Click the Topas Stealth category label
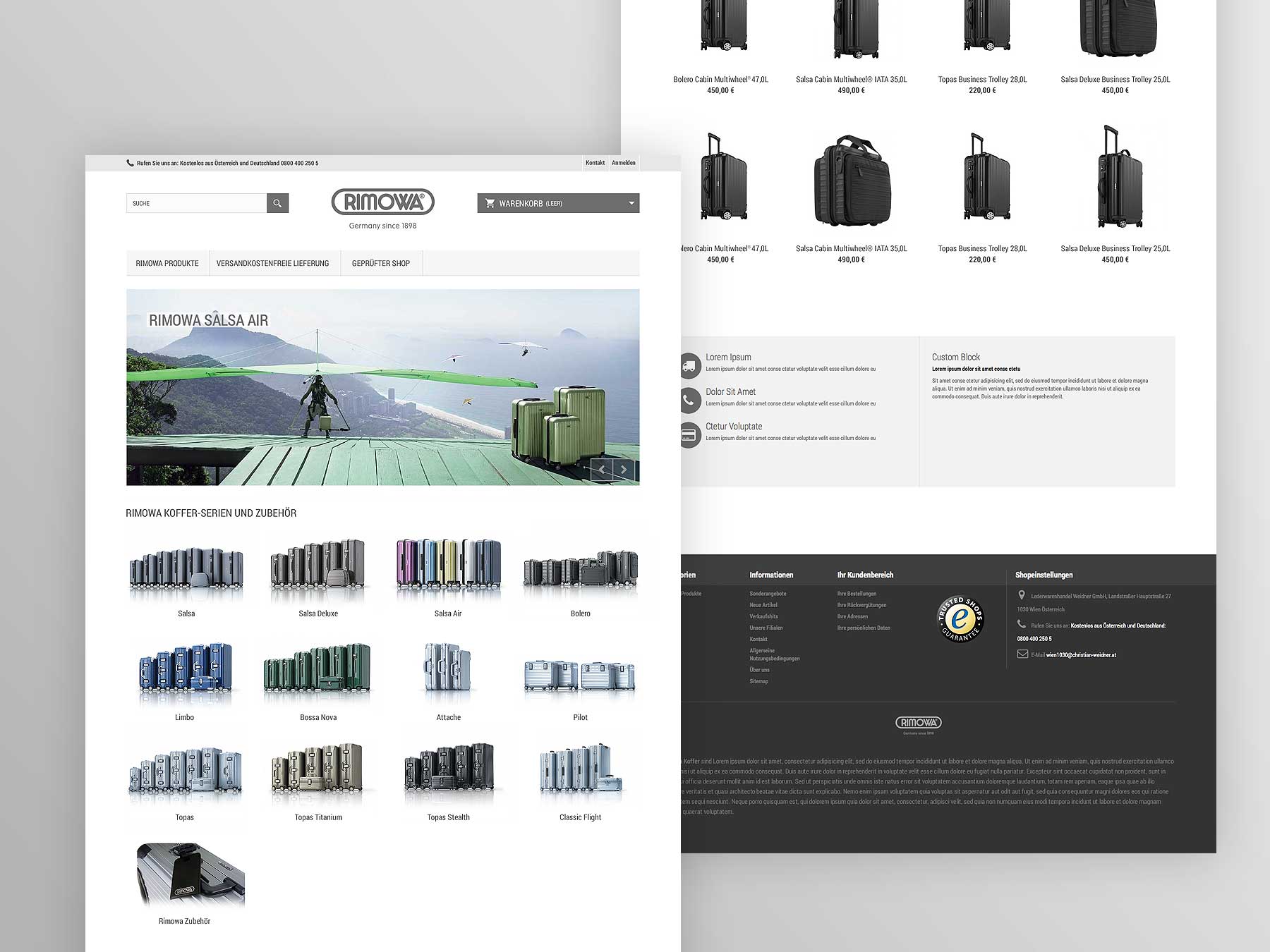The image size is (1270, 952). click(x=448, y=817)
